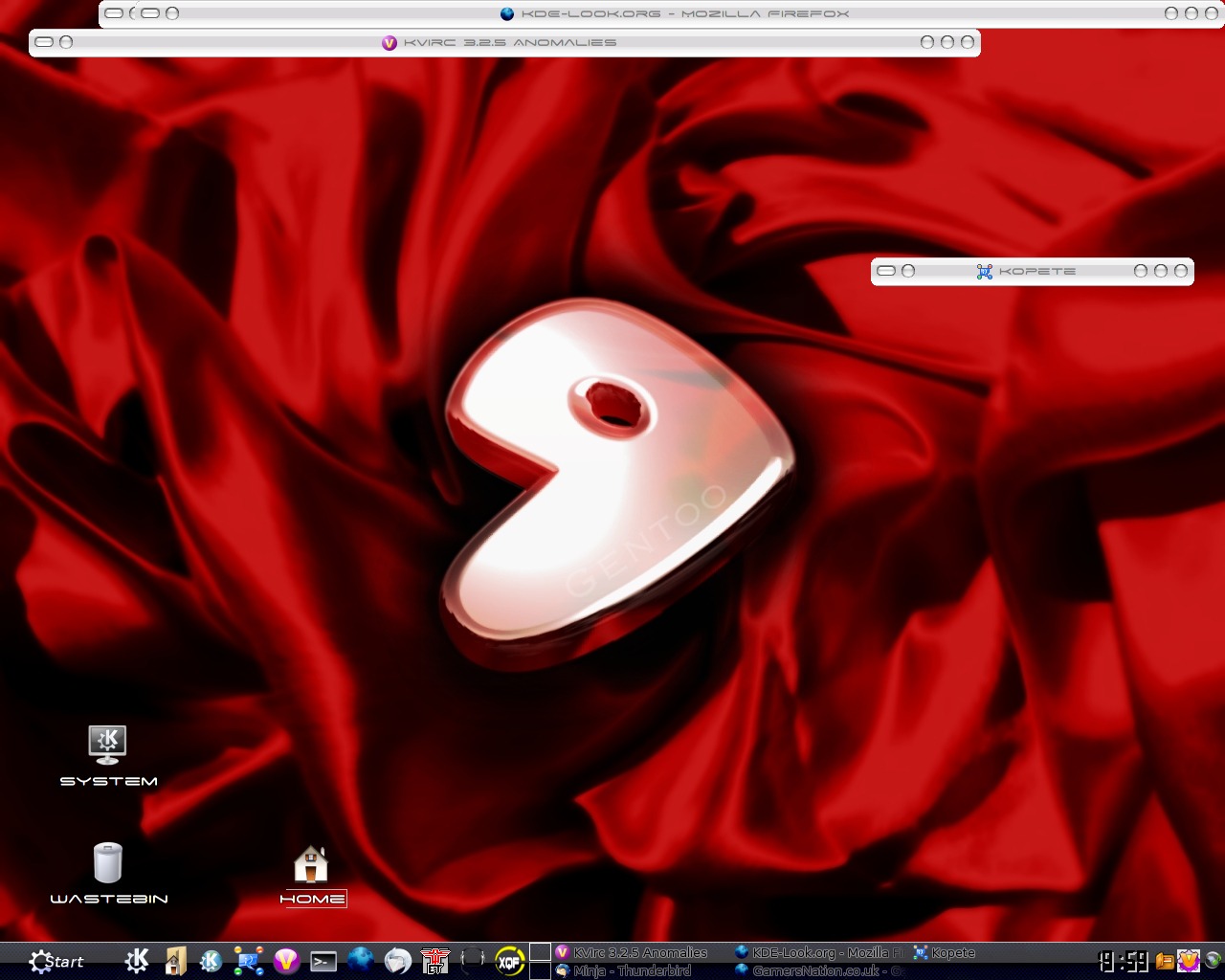Open KVIrc system tray icon
1225x980 pixels.
(x=1189, y=960)
